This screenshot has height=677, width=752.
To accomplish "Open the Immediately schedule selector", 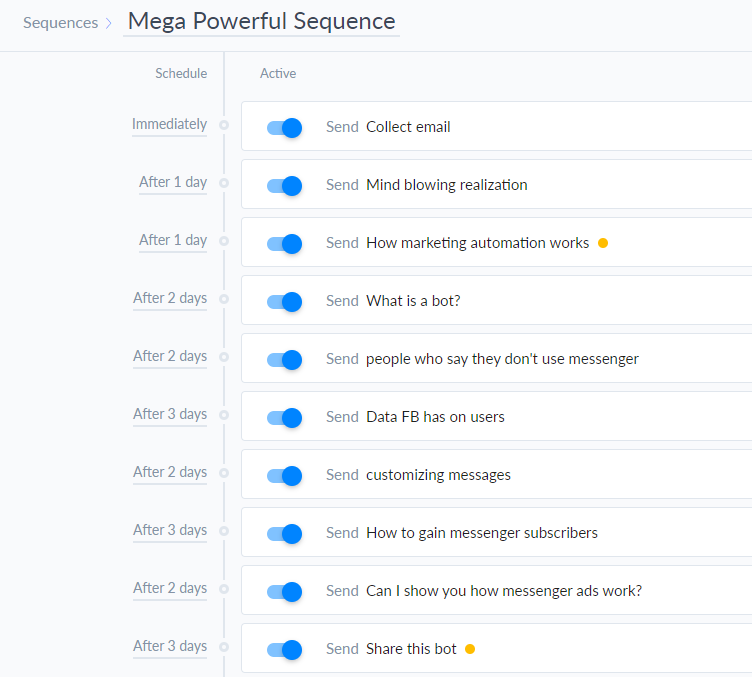I will [x=169, y=125].
